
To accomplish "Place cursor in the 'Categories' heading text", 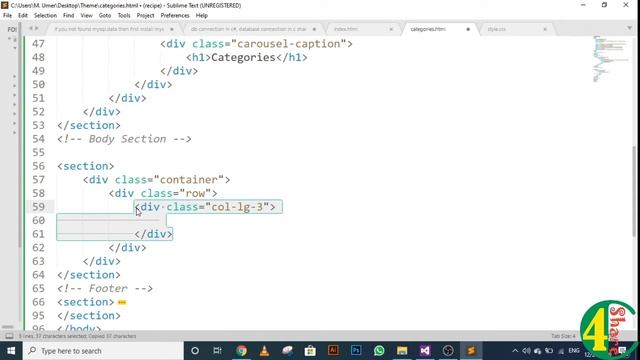I will coord(243,58).
